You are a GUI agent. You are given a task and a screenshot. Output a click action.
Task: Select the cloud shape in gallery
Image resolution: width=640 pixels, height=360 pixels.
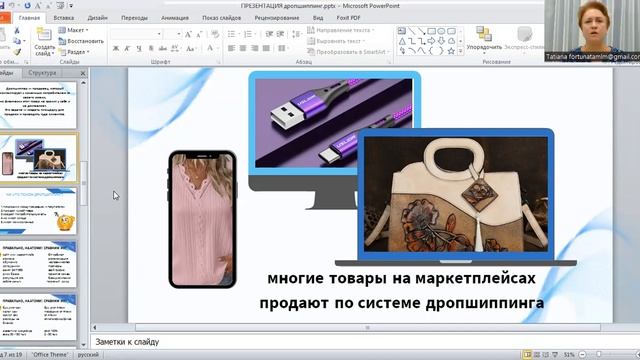point(451,41)
